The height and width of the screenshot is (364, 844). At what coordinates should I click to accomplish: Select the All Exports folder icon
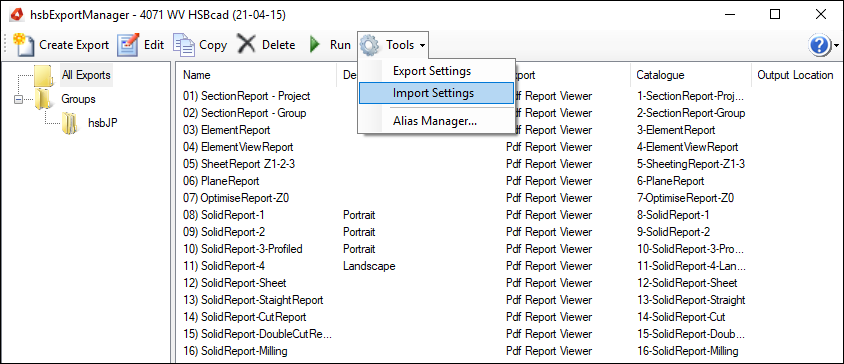tap(43, 75)
